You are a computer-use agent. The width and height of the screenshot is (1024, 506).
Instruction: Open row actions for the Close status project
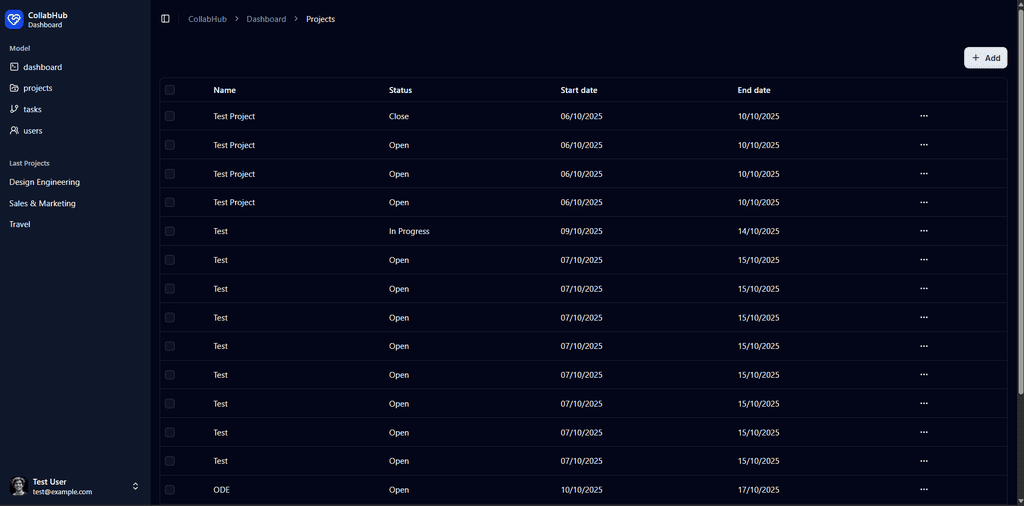[923, 116]
